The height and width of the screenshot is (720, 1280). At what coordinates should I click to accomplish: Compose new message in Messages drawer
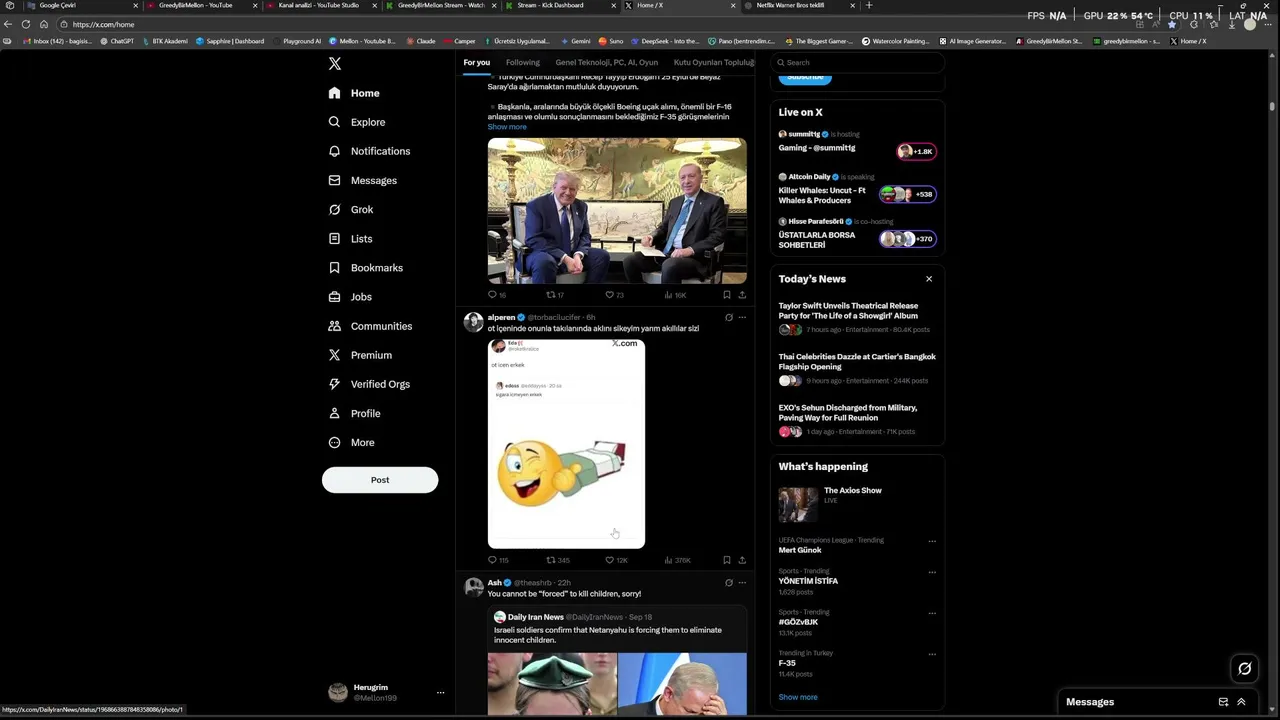[1223, 702]
